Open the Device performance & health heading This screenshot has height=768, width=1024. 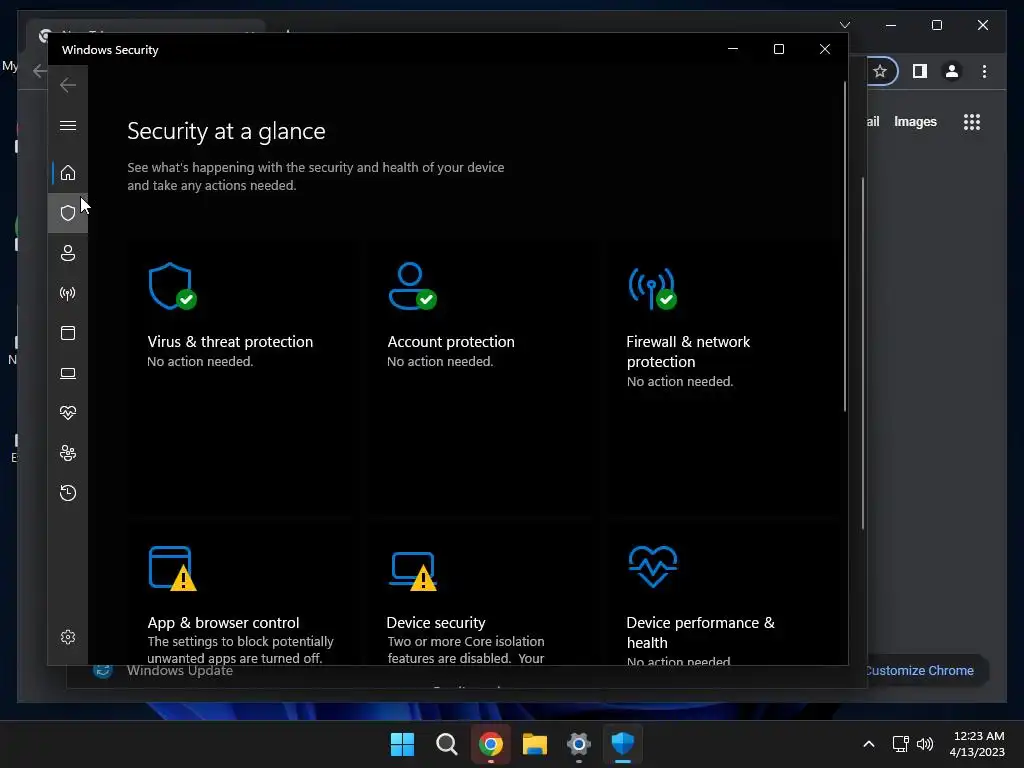point(701,632)
